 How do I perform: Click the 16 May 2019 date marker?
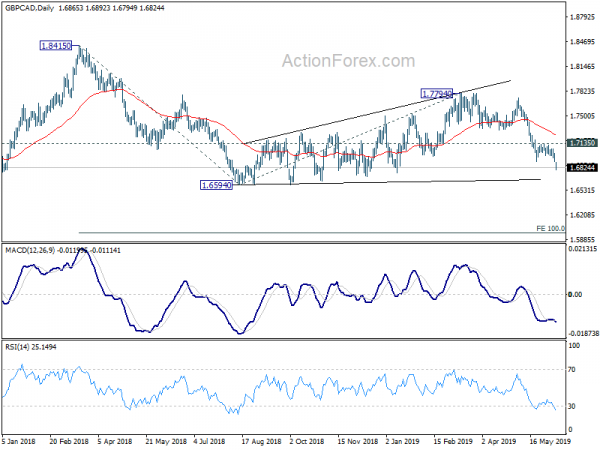pyautogui.click(x=550, y=441)
